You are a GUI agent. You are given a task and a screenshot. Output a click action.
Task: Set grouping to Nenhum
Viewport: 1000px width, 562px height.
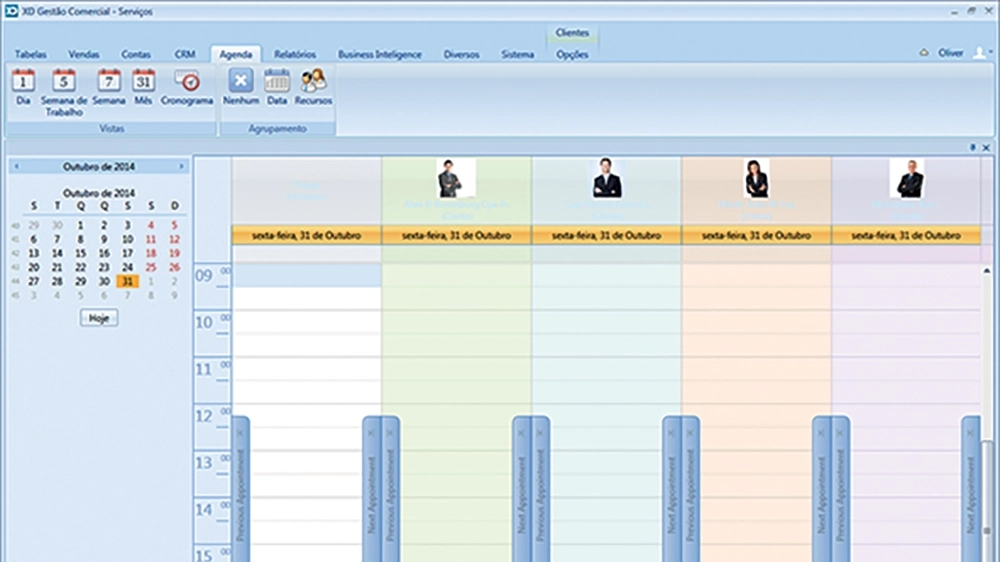pyautogui.click(x=240, y=88)
